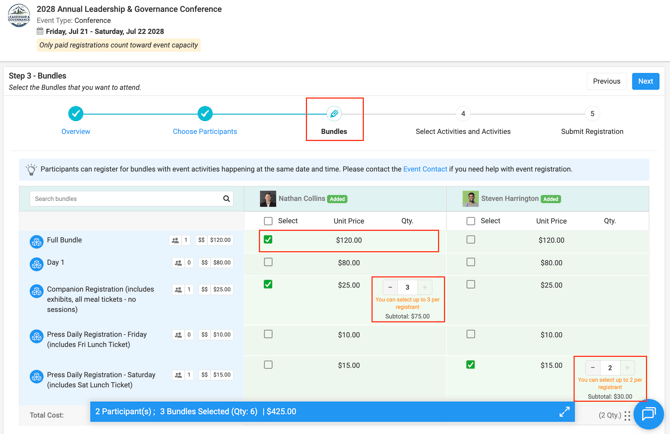
Task: Go to step 4 circle
Action: click(463, 114)
